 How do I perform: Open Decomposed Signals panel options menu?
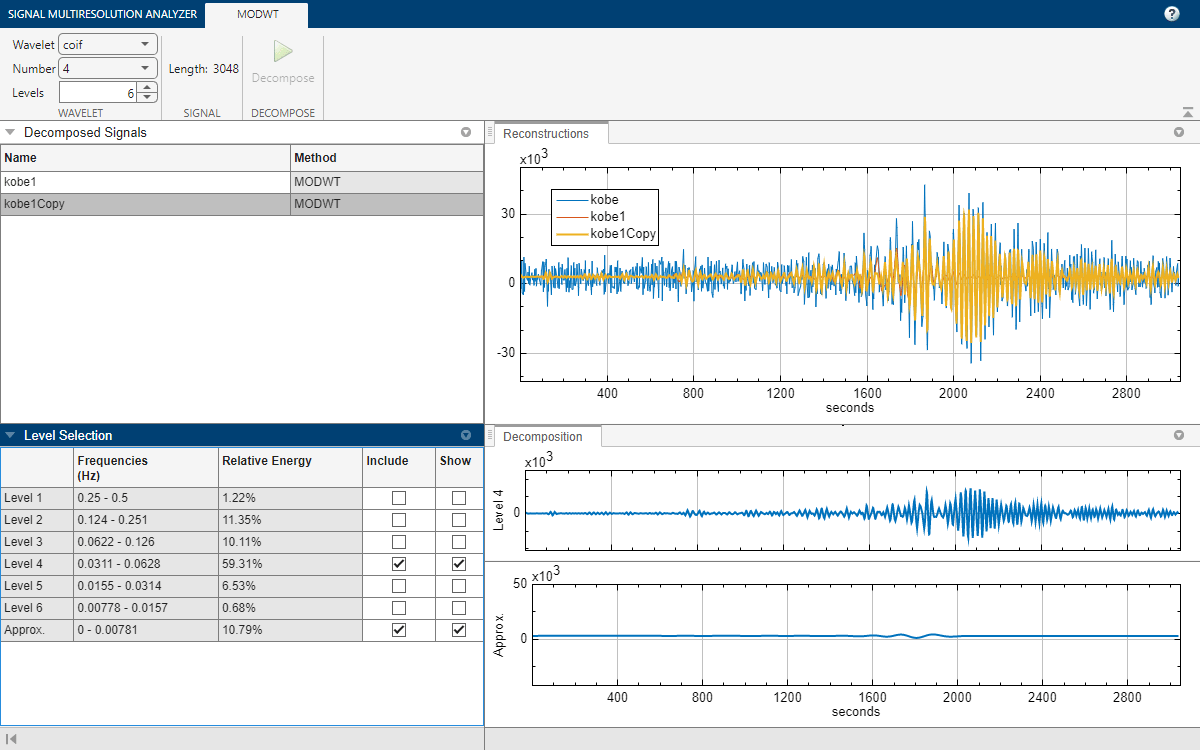pos(465,132)
